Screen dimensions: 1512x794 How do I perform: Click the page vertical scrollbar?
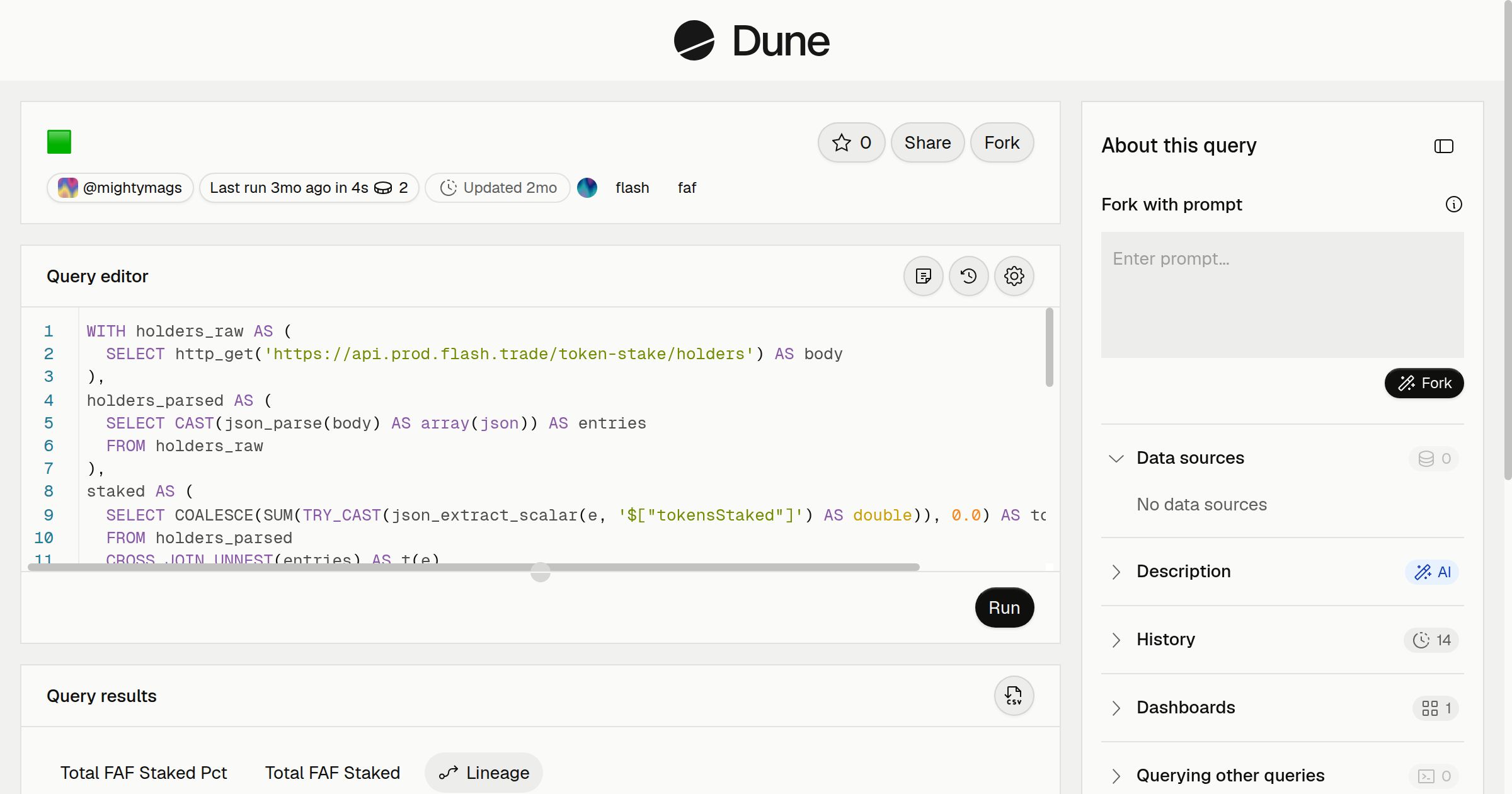pos(1508,239)
